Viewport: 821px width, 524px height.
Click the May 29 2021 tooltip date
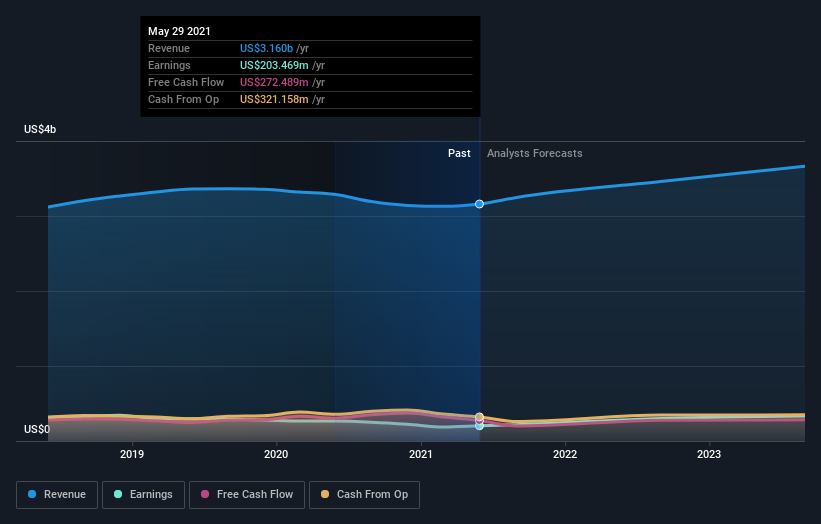179,31
